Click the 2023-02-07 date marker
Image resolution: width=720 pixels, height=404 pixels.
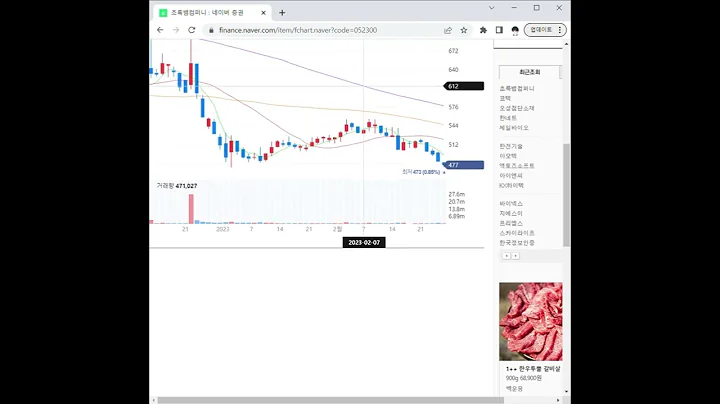tap(364, 242)
